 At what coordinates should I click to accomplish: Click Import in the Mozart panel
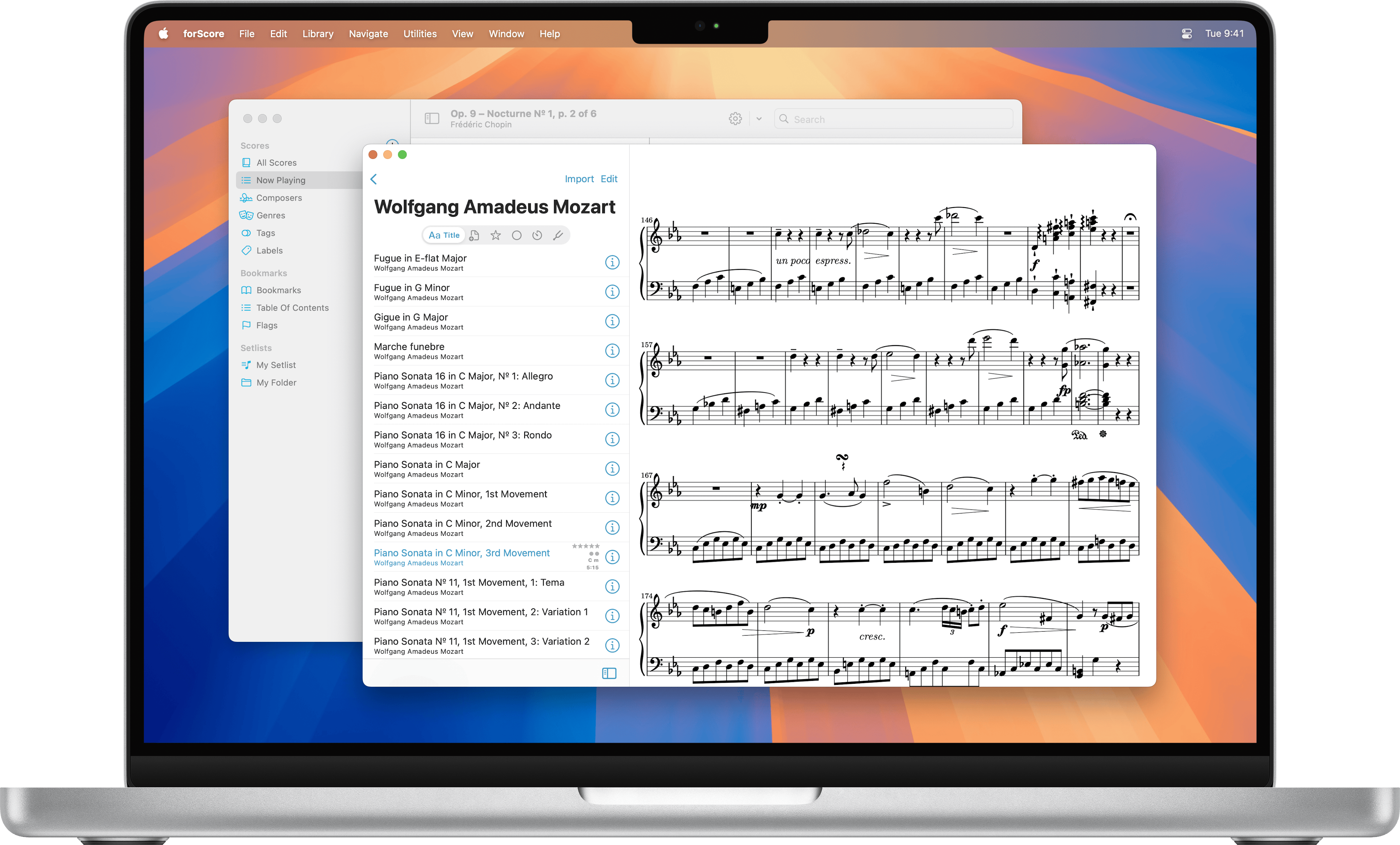click(579, 179)
